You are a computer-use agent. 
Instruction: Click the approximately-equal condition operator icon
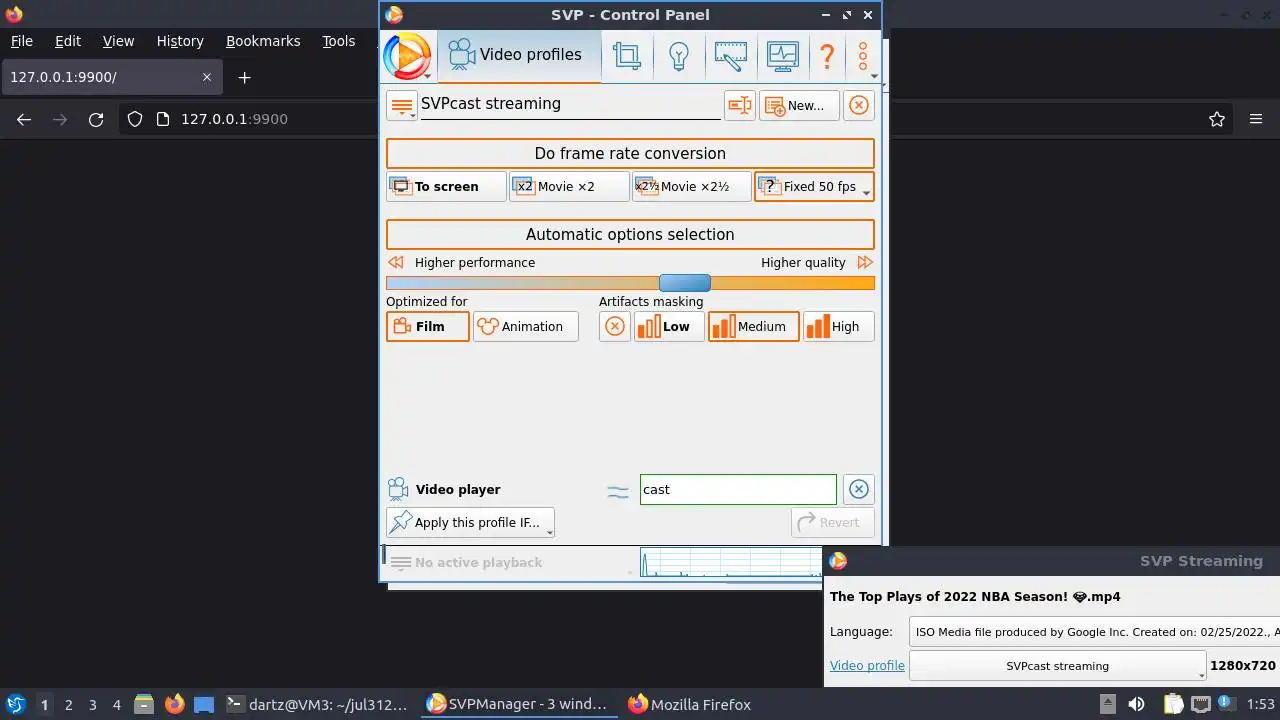coord(618,490)
